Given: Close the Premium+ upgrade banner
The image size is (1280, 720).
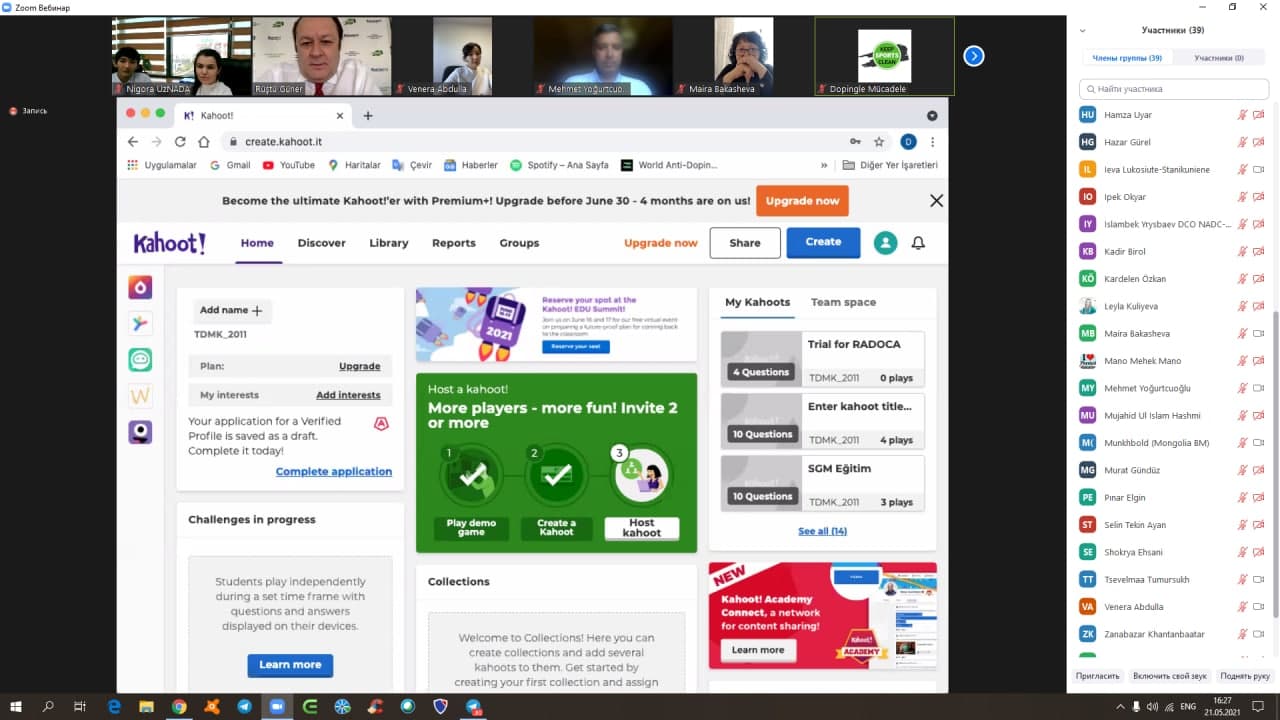Looking at the screenshot, I should click(x=936, y=200).
